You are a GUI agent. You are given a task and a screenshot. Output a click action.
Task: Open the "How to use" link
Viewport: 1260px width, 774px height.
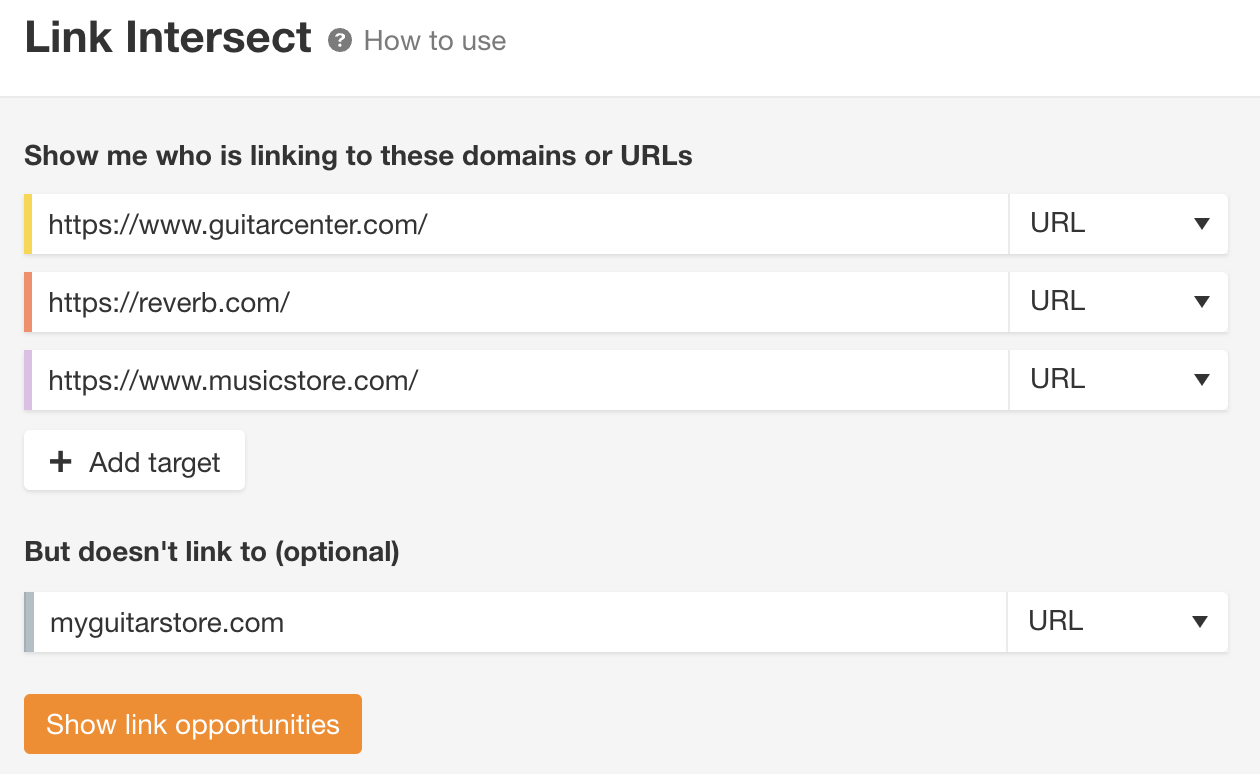(436, 40)
